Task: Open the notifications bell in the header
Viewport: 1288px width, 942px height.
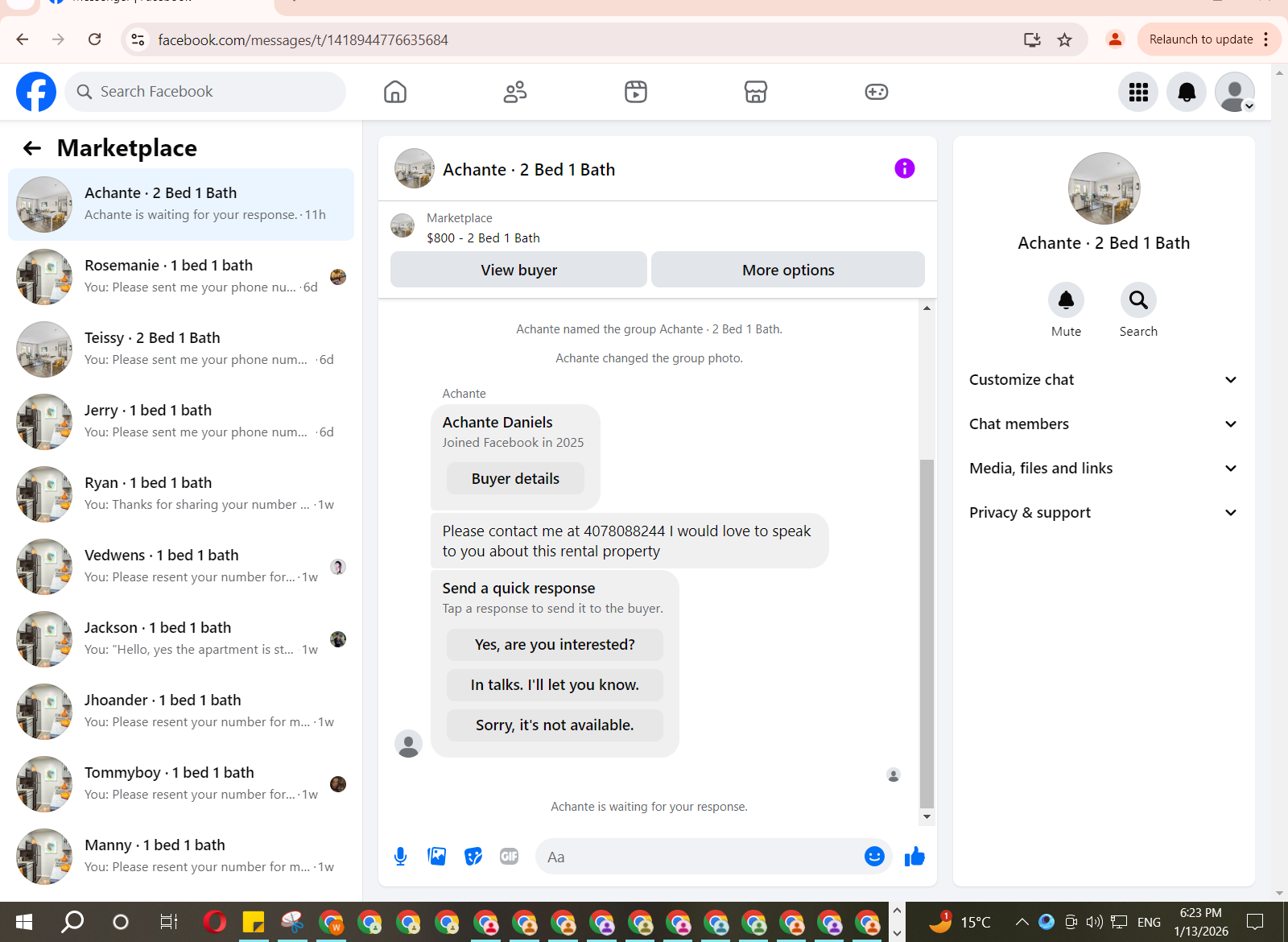Action: click(1187, 92)
